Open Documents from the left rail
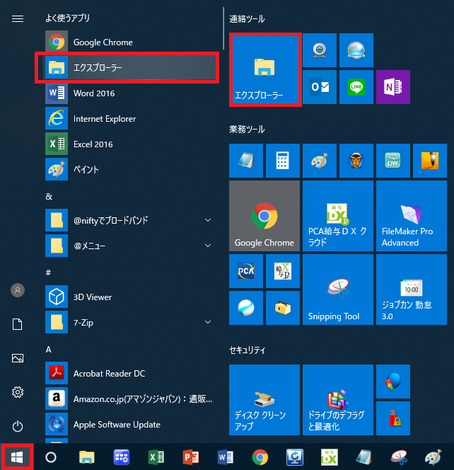 pos(18,324)
